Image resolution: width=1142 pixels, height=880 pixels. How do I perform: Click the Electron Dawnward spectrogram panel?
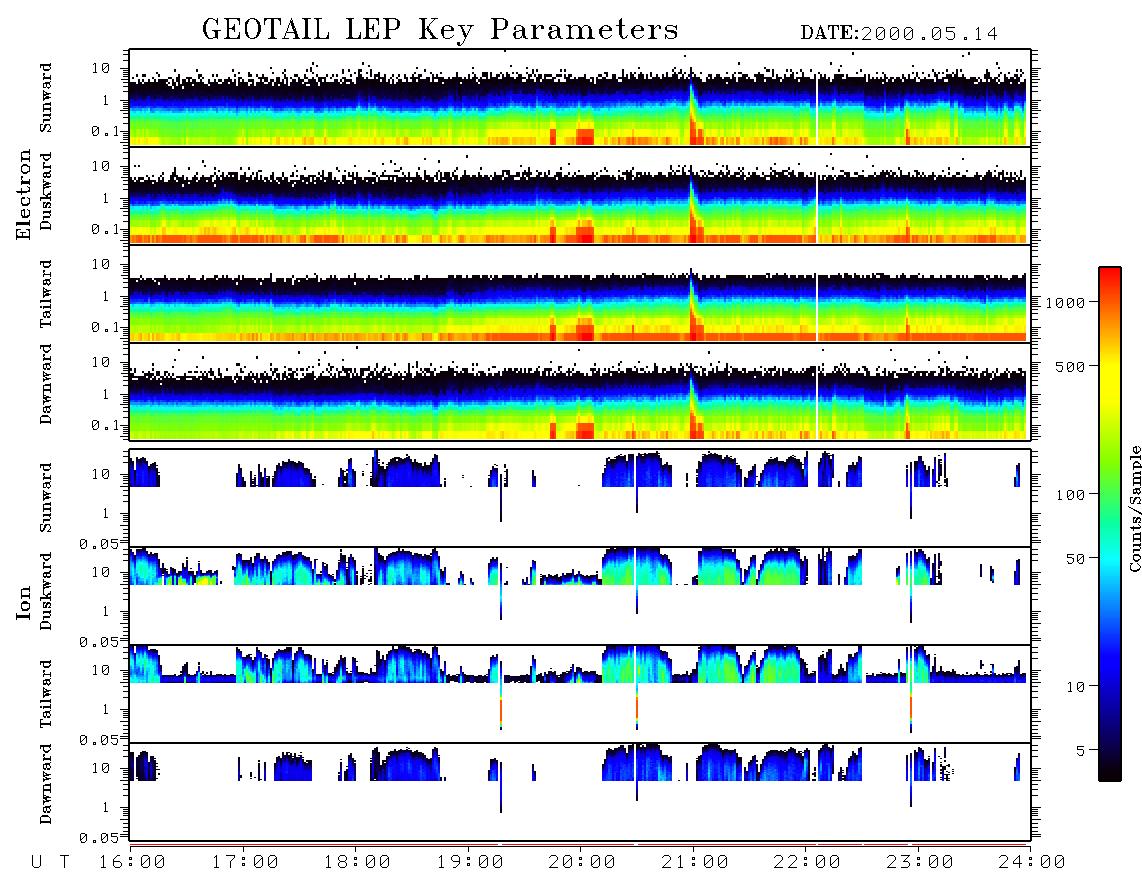pyautogui.click(x=580, y=392)
